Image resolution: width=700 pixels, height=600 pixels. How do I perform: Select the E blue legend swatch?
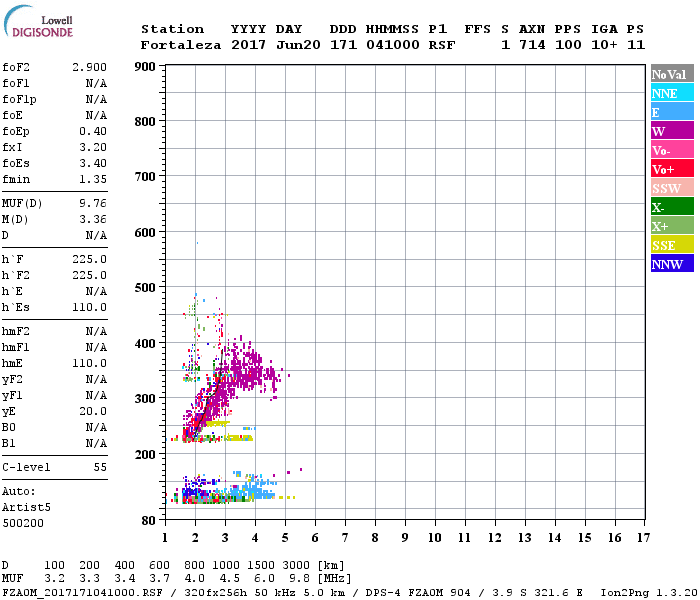pyautogui.click(x=672, y=112)
